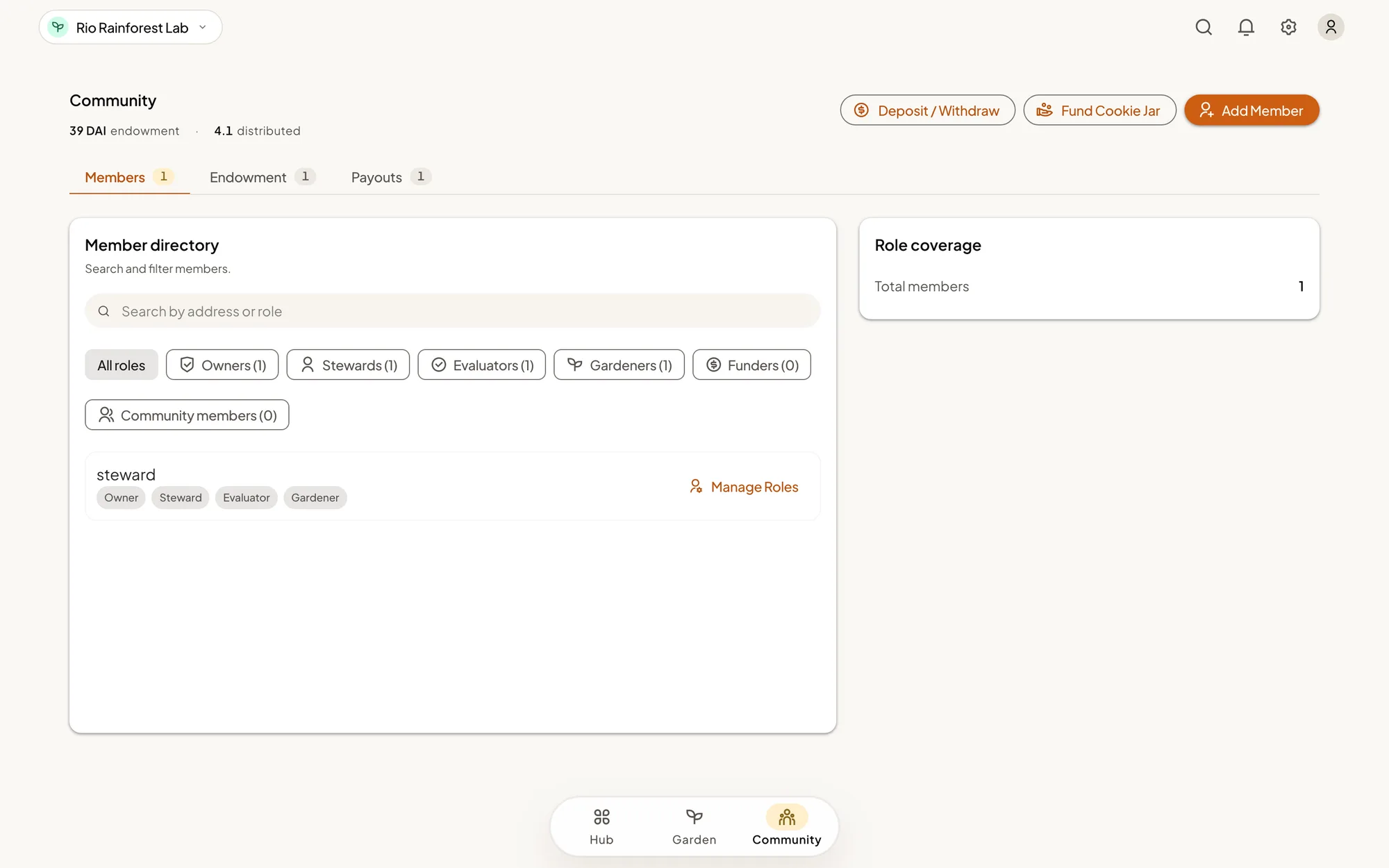Filter by Evaluators (1)
This screenshot has width=1389, height=868.
click(x=482, y=365)
